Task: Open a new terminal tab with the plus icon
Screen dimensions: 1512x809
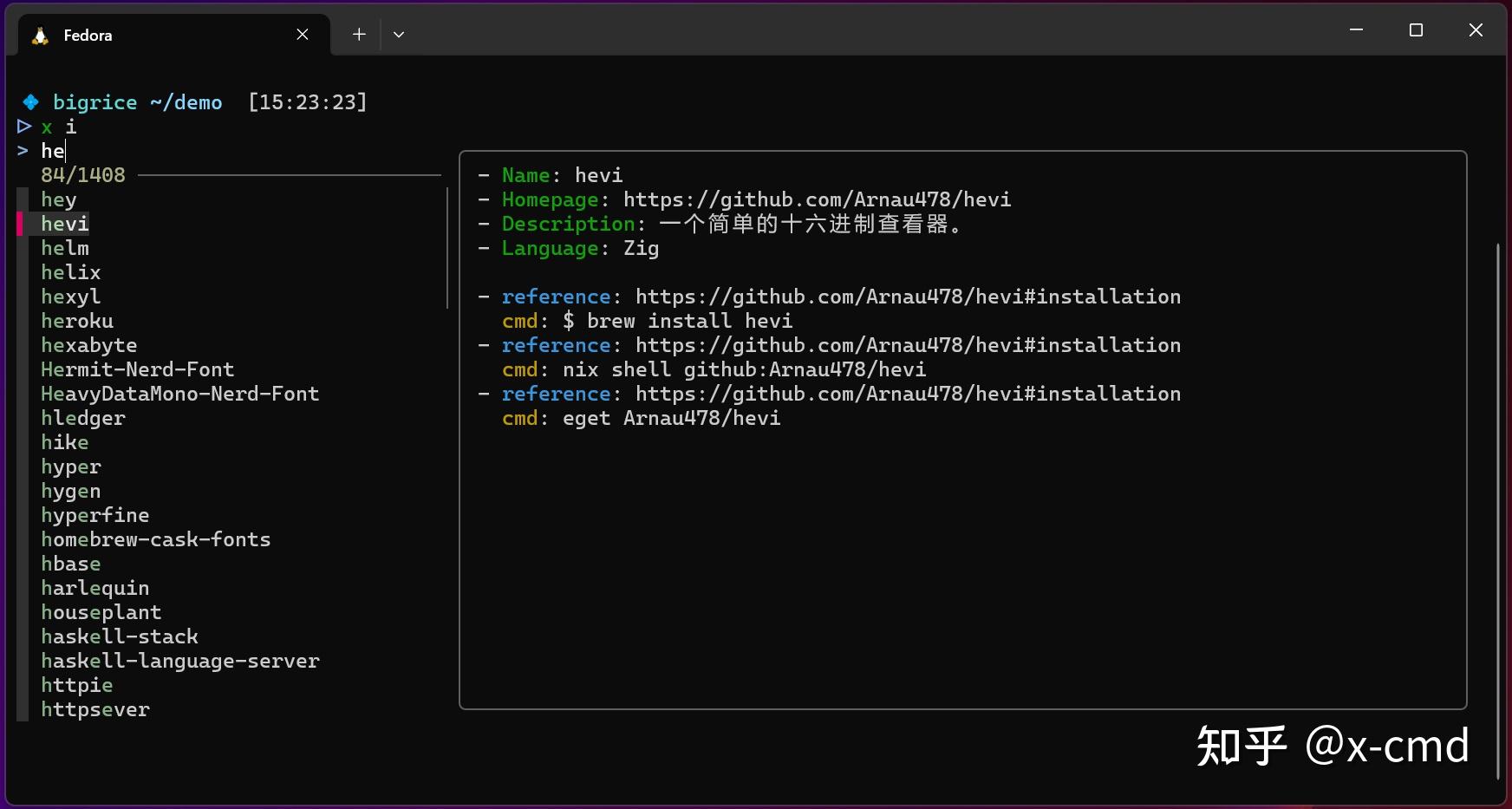Action: [x=359, y=34]
